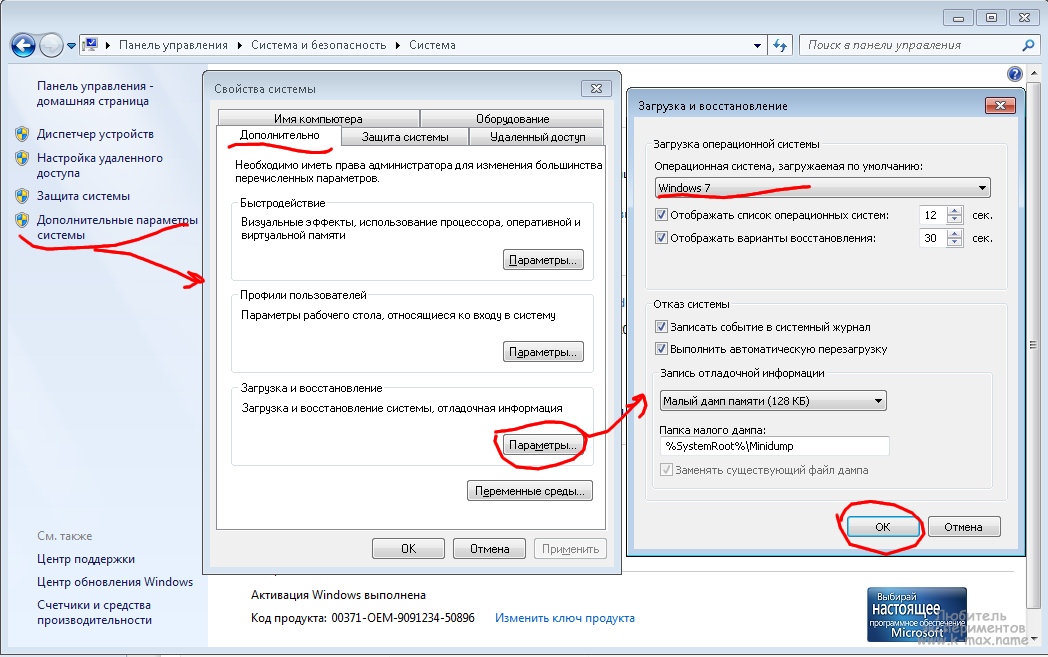Open Центр поддержки link
This screenshot has width=1048, height=657.
pyautogui.click(x=86, y=559)
